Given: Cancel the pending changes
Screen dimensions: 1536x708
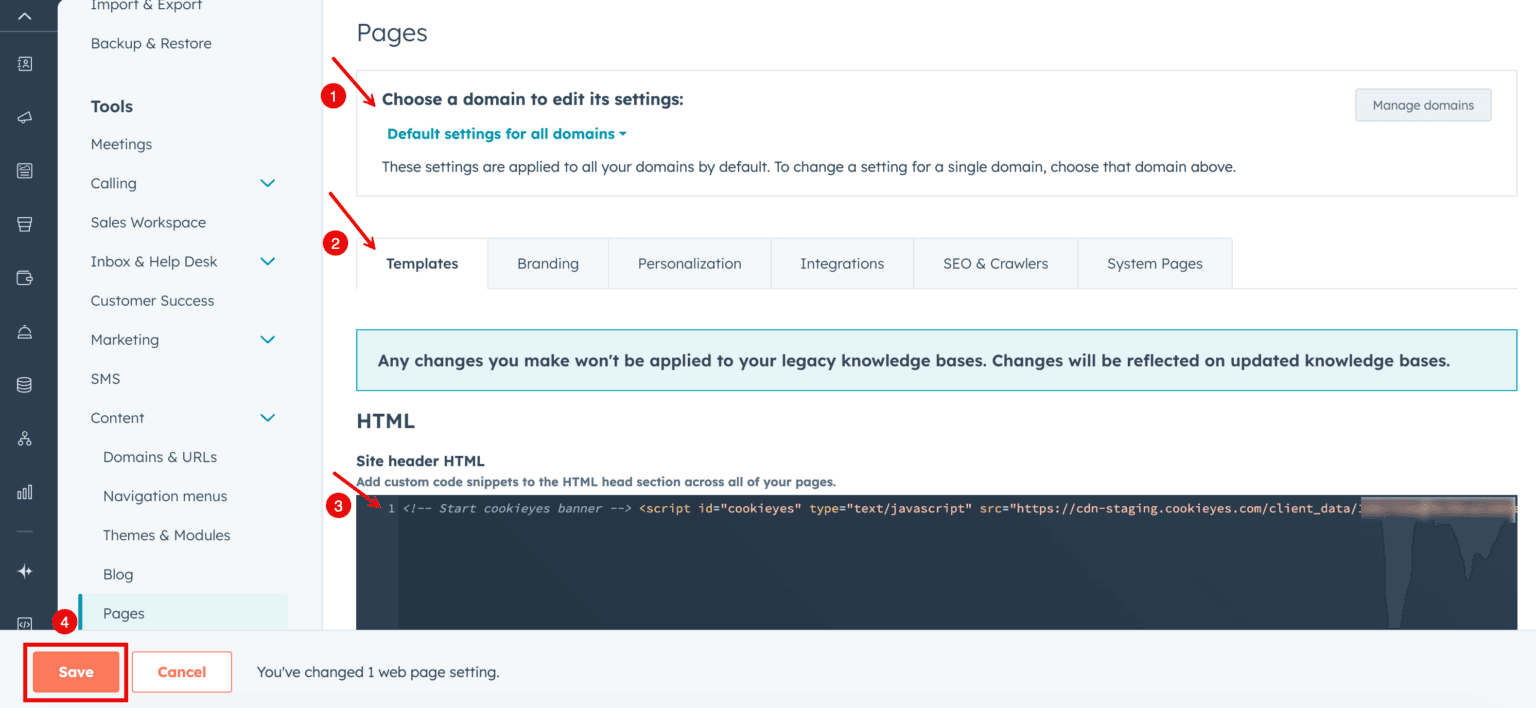Looking at the screenshot, I should pyautogui.click(x=182, y=672).
